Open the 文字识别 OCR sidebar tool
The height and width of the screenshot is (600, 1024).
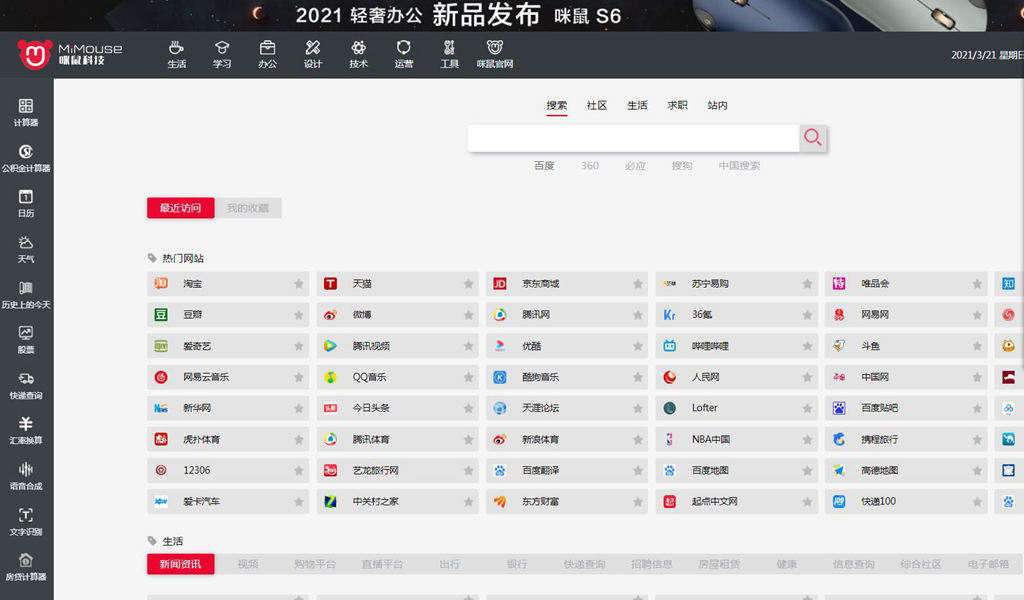25,522
